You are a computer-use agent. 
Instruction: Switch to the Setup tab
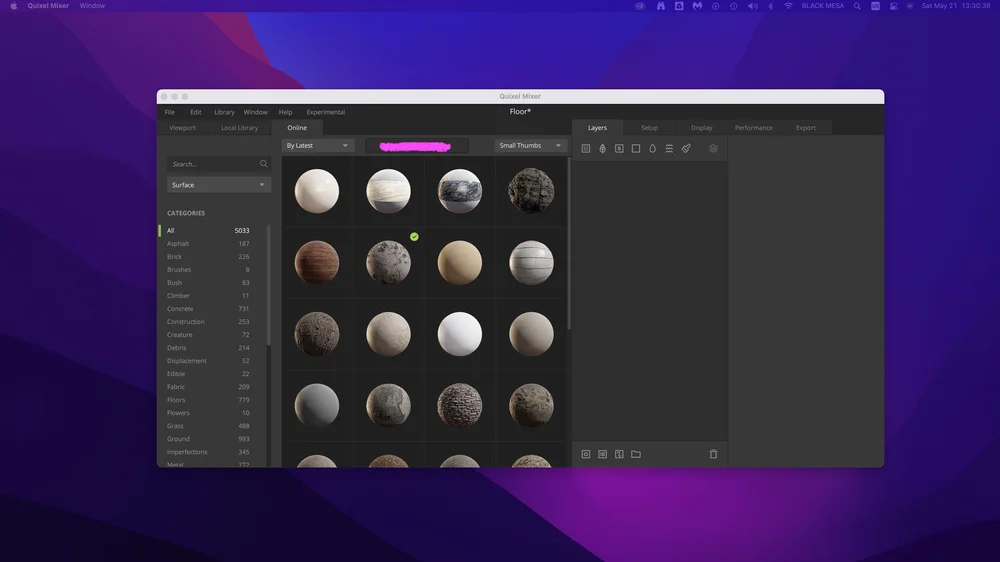click(x=649, y=128)
